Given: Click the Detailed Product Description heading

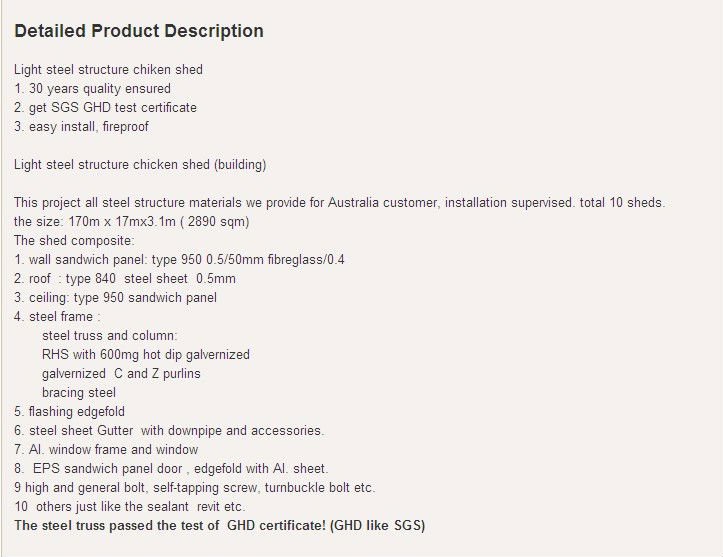Looking at the screenshot, I should pos(139,31).
